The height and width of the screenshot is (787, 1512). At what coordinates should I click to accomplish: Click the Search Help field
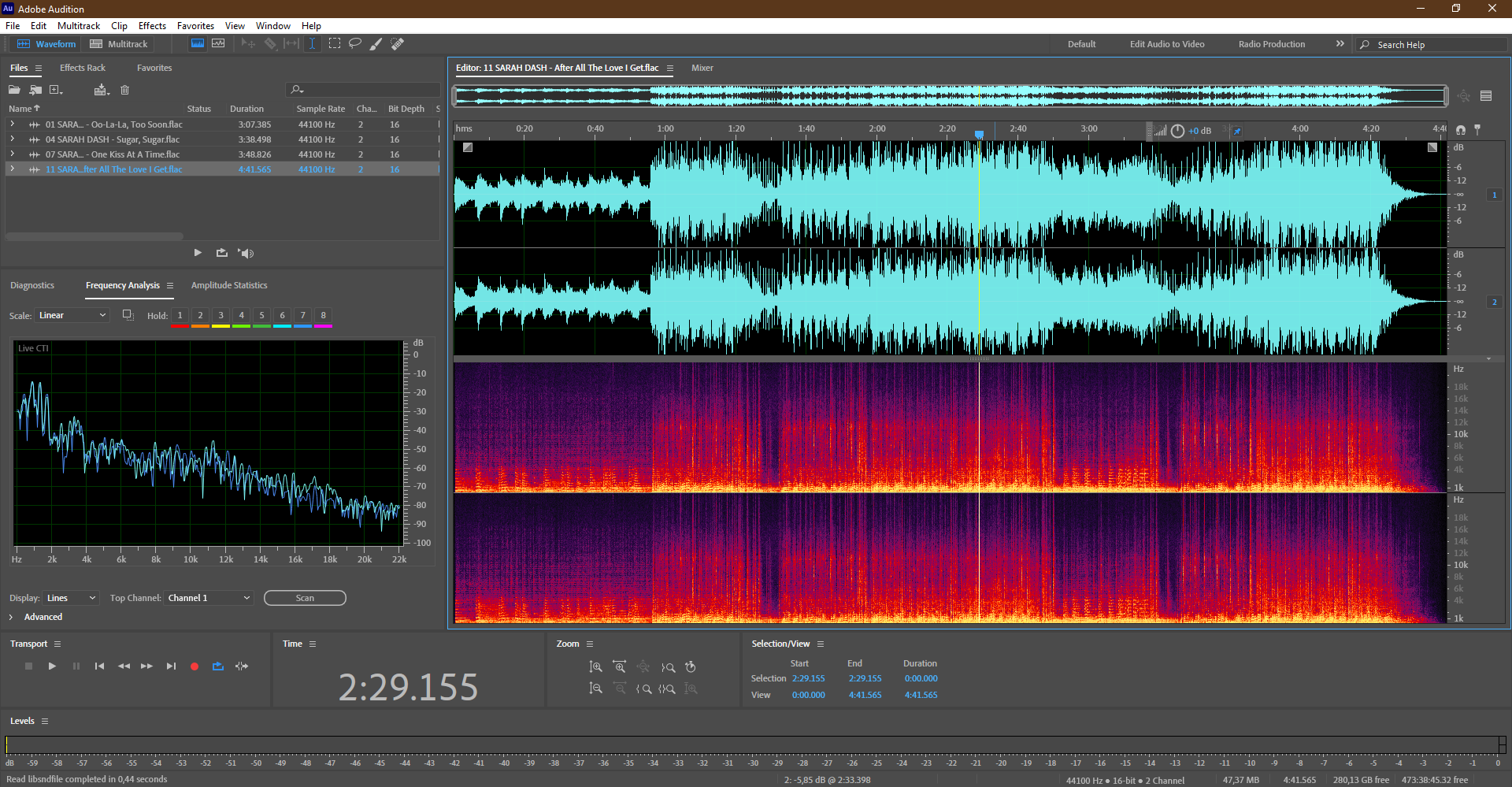1433,45
